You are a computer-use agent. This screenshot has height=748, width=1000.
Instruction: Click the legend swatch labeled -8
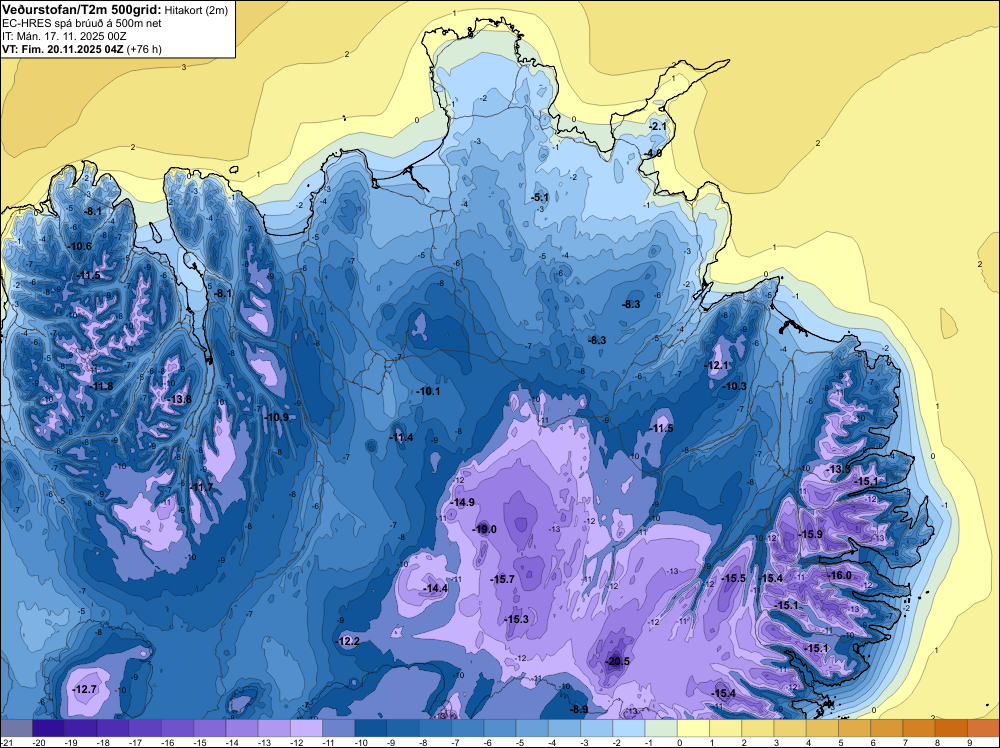[435, 728]
